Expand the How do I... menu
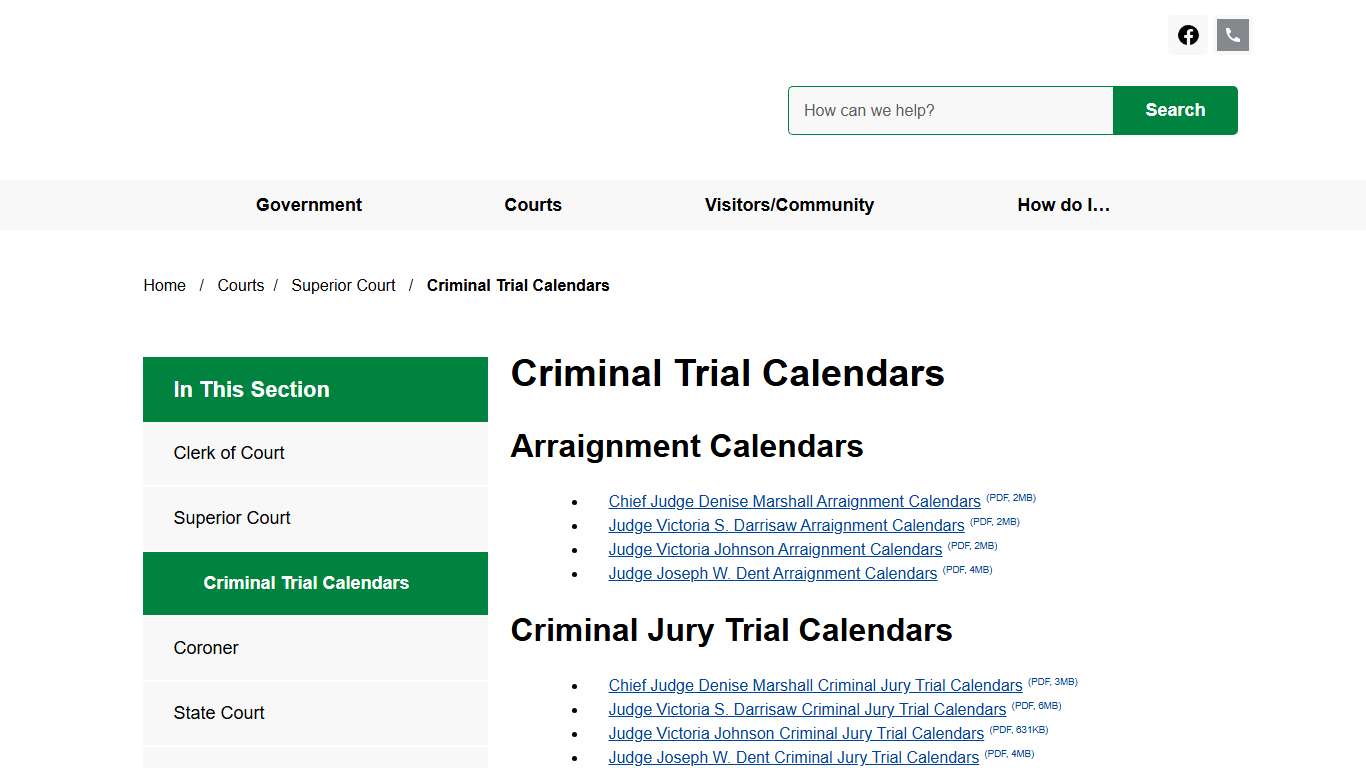The height and width of the screenshot is (768, 1366). 1063,205
